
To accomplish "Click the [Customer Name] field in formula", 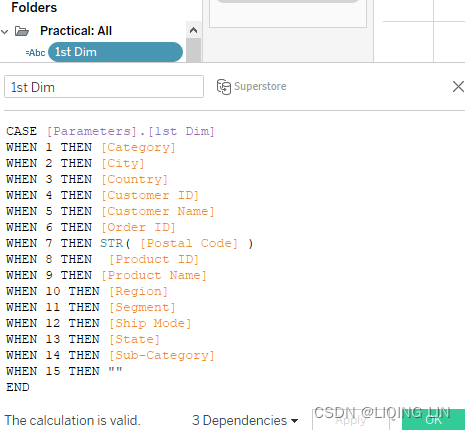I will (157, 211).
